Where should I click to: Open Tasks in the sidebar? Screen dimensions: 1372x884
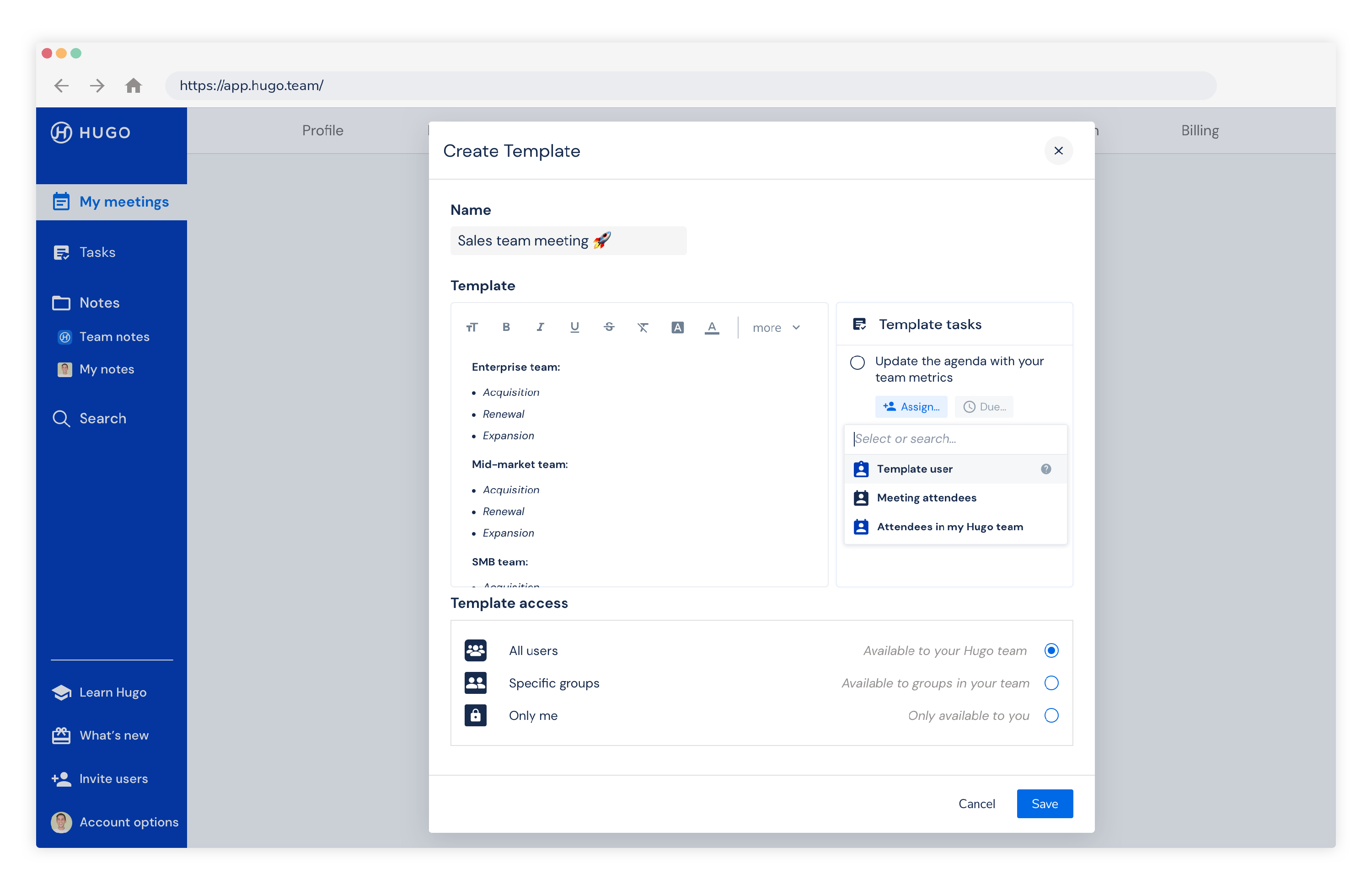(x=97, y=253)
